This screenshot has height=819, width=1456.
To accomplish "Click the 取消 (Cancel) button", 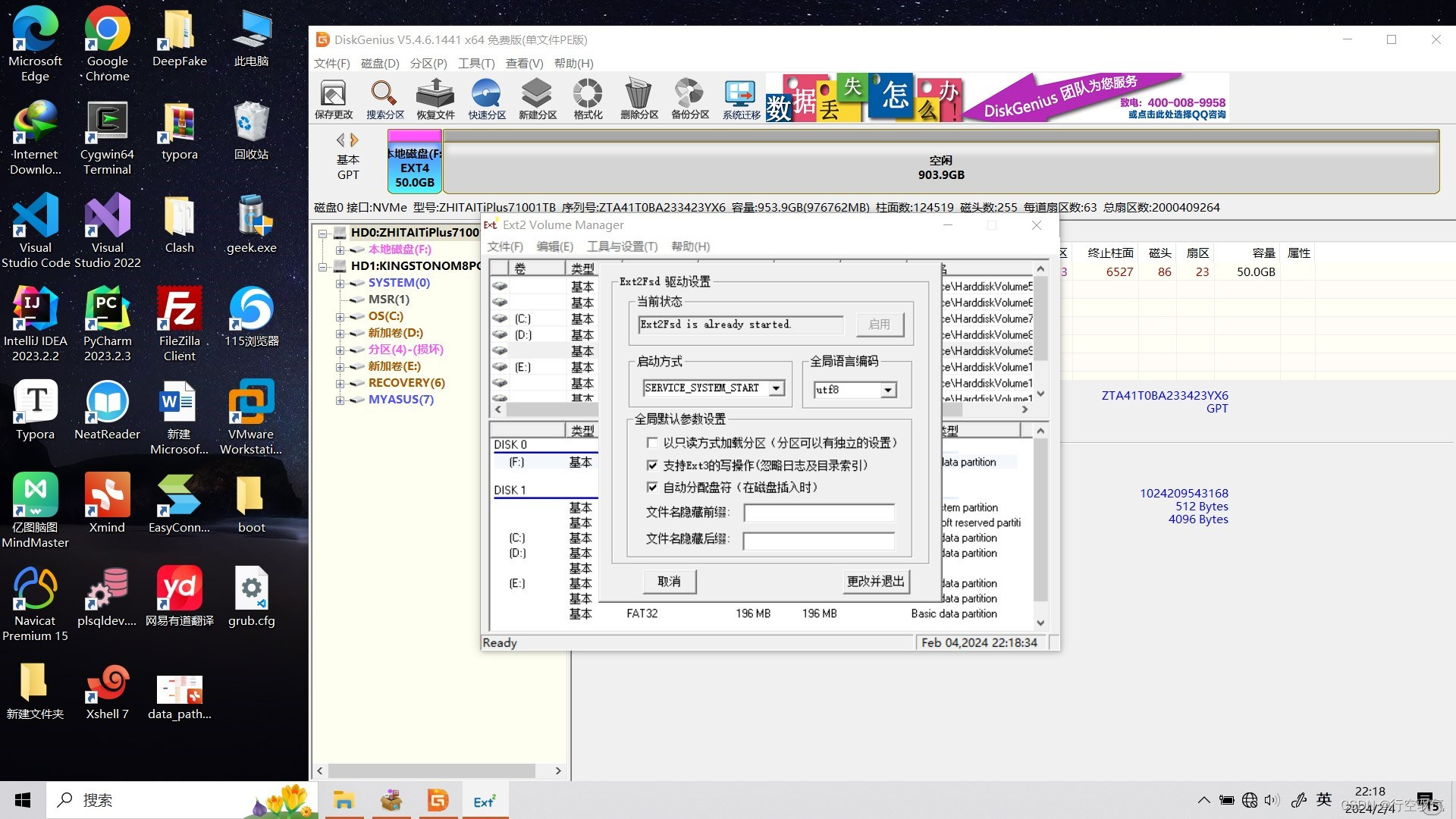I will [669, 582].
